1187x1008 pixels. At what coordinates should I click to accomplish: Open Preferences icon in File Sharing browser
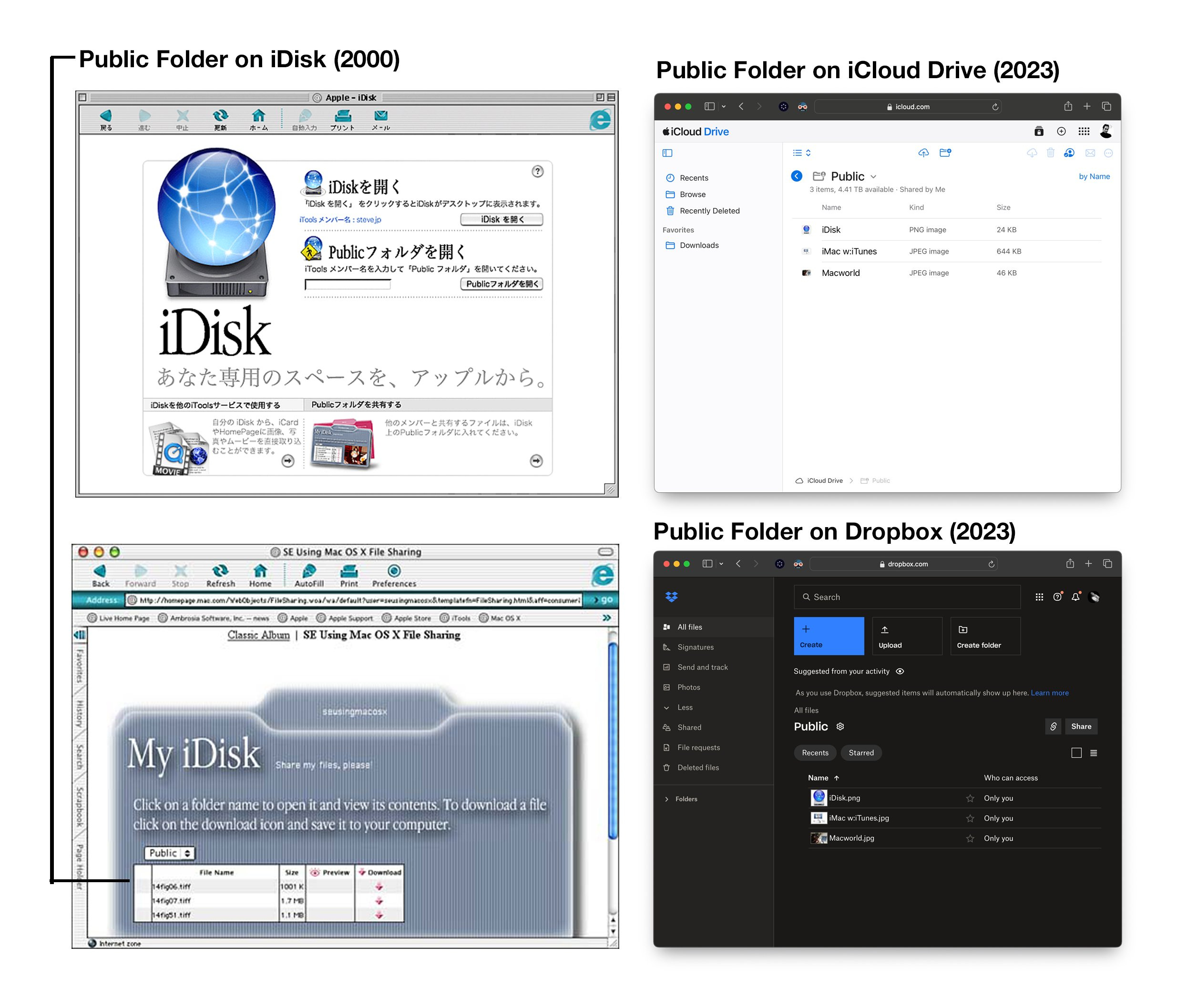click(x=394, y=575)
